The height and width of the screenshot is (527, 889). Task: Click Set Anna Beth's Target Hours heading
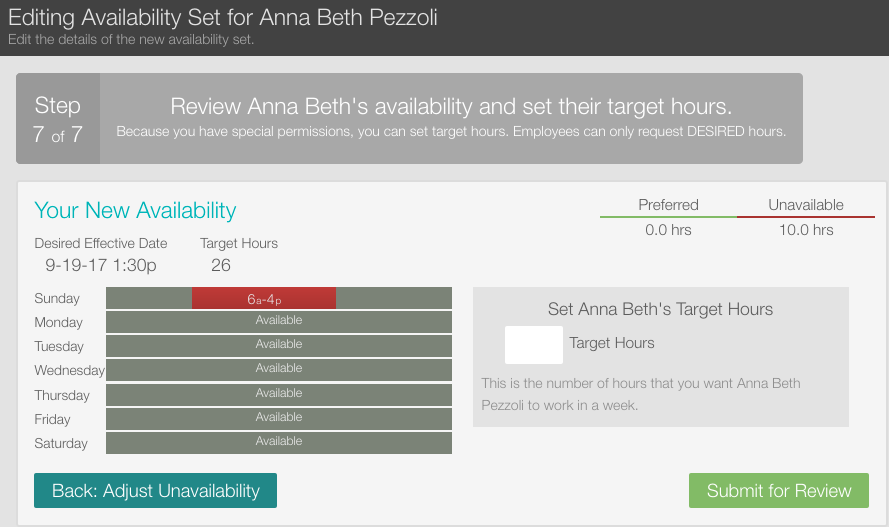(660, 309)
